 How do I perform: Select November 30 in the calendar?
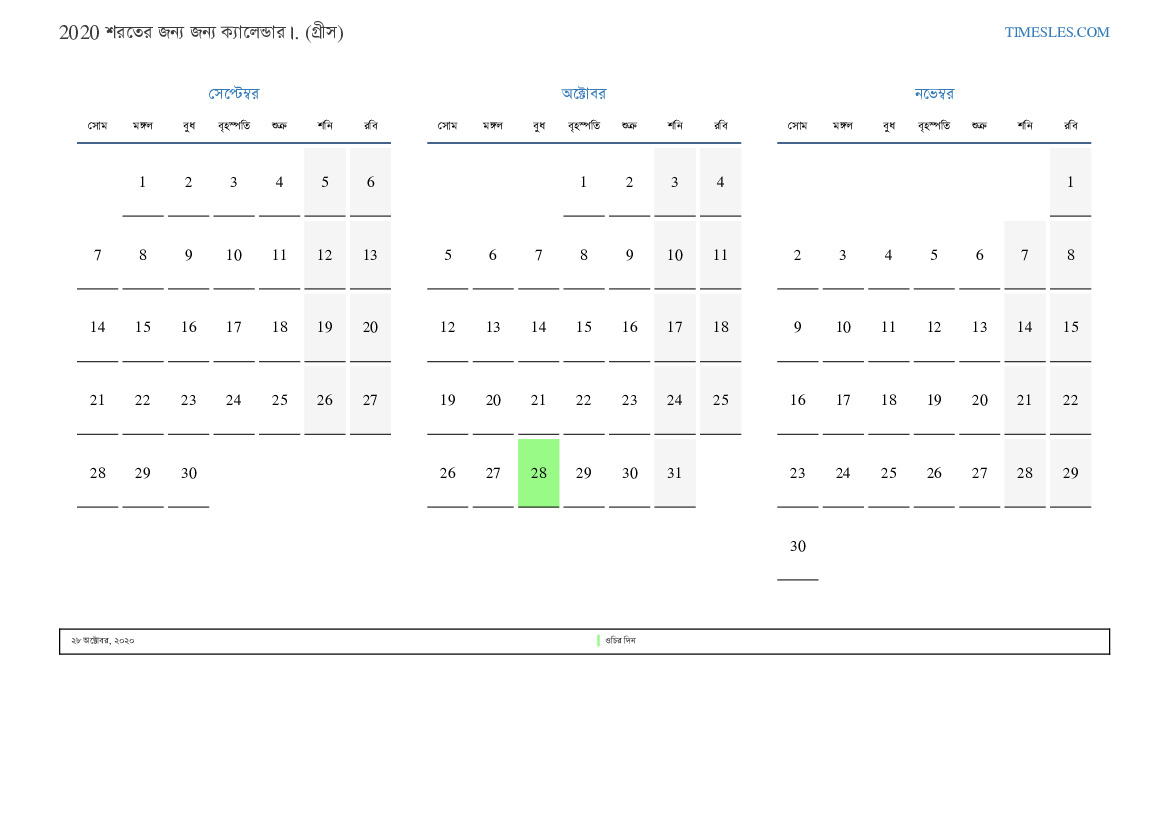pyautogui.click(x=797, y=546)
